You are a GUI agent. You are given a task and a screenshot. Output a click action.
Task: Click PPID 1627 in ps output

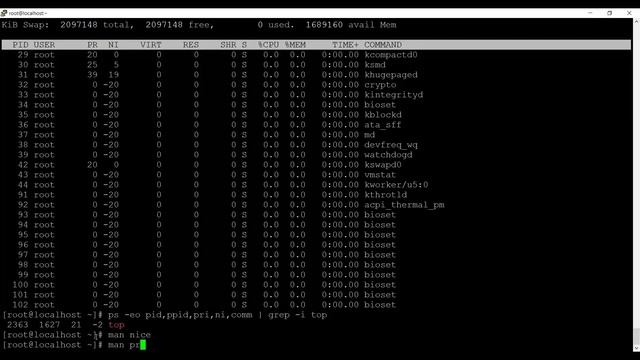[50, 325]
